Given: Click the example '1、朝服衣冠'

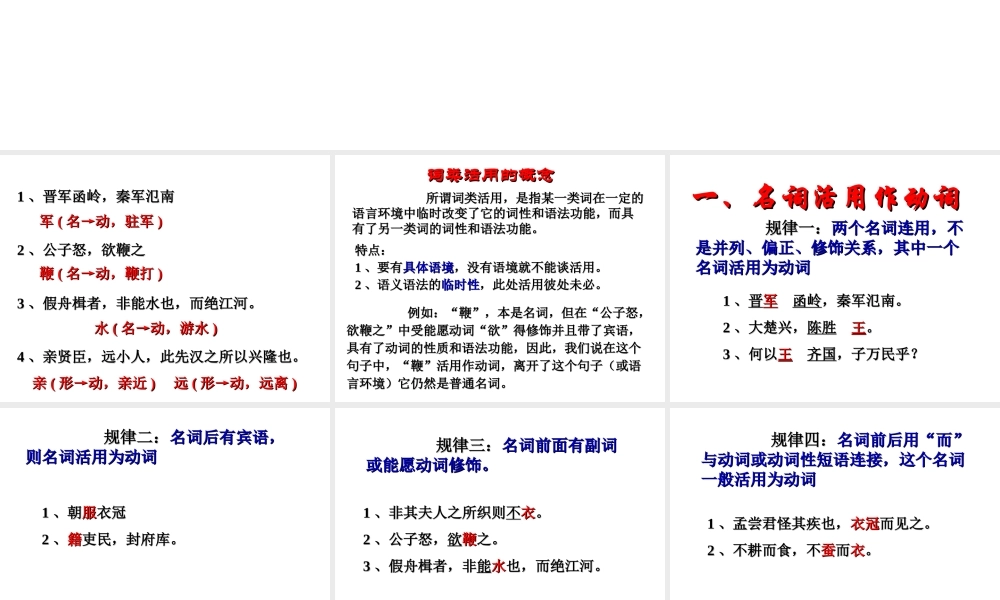Looking at the screenshot, I should [x=84, y=513].
